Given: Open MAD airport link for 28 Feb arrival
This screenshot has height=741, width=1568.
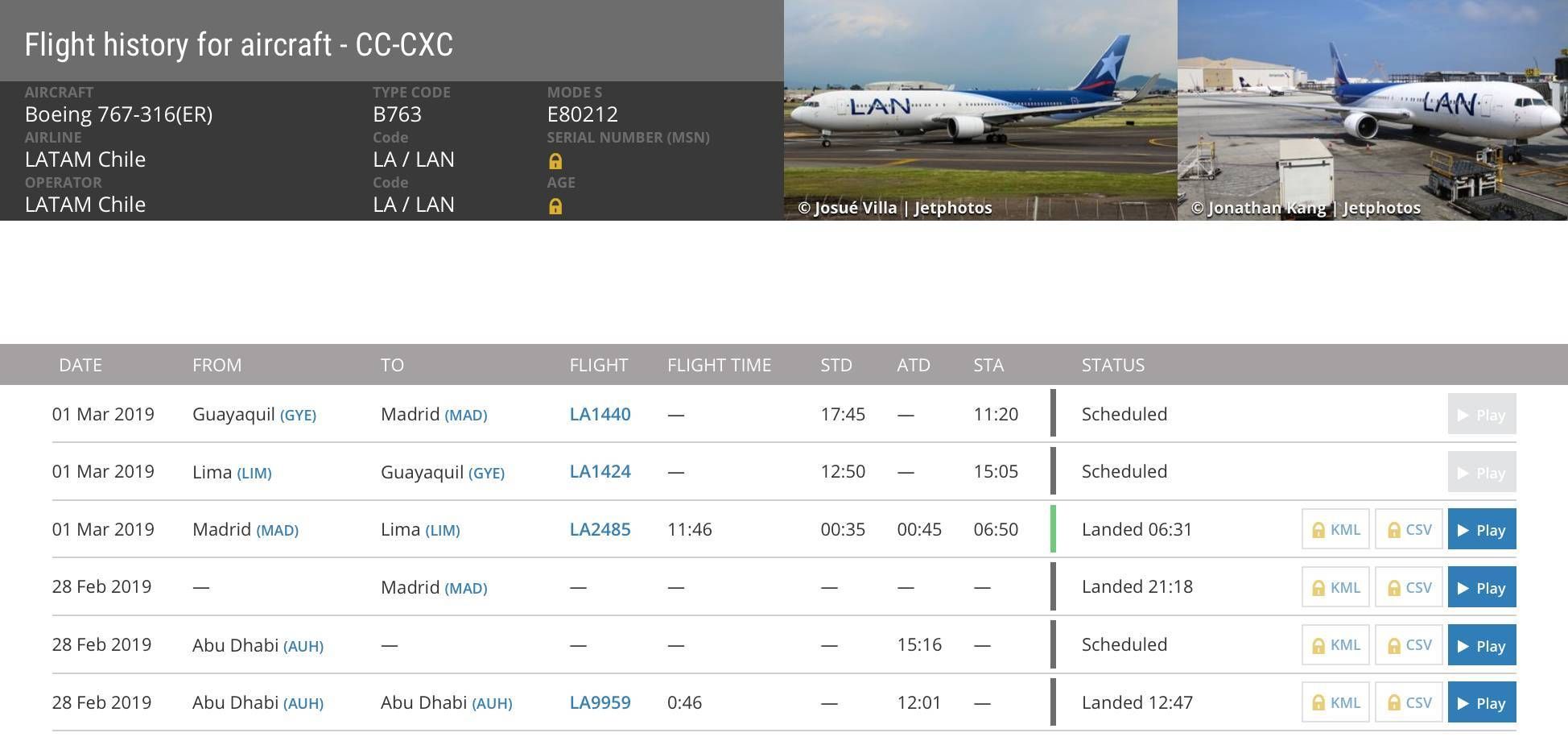Looking at the screenshot, I should point(466,588).
